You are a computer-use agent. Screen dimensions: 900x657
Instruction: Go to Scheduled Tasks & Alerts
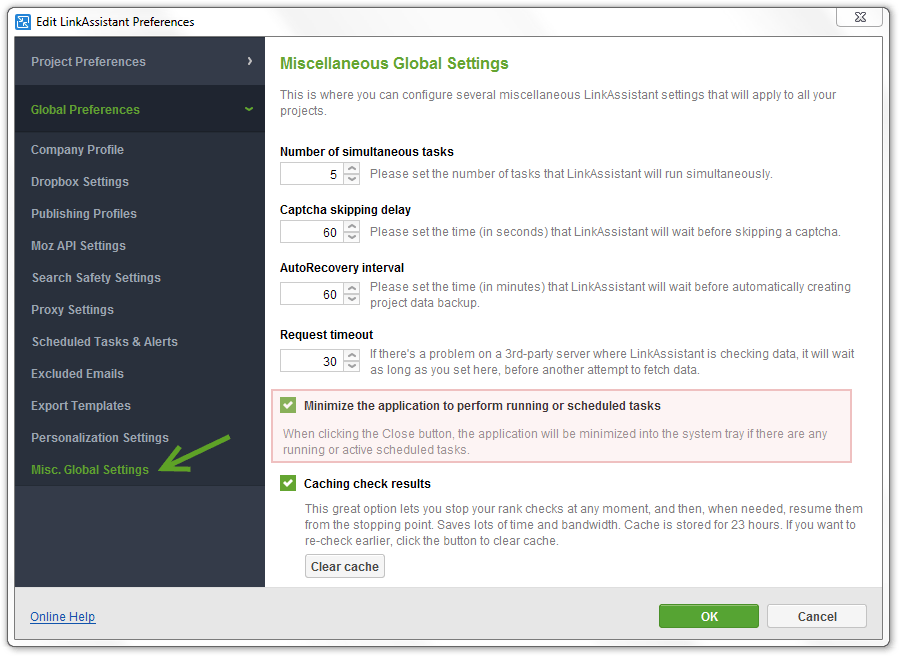point(104,342)
